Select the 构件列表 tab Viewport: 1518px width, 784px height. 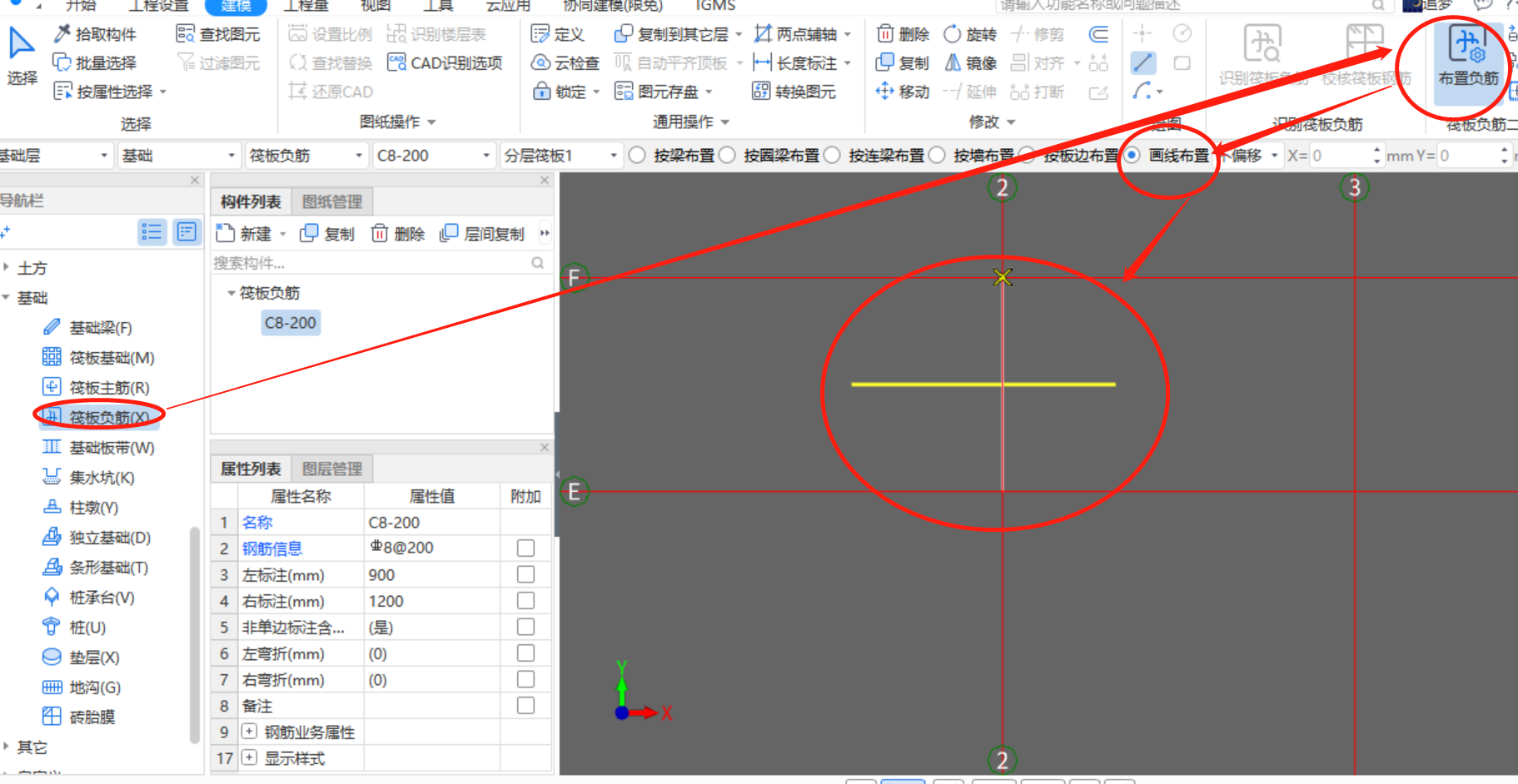pos(251,201)
